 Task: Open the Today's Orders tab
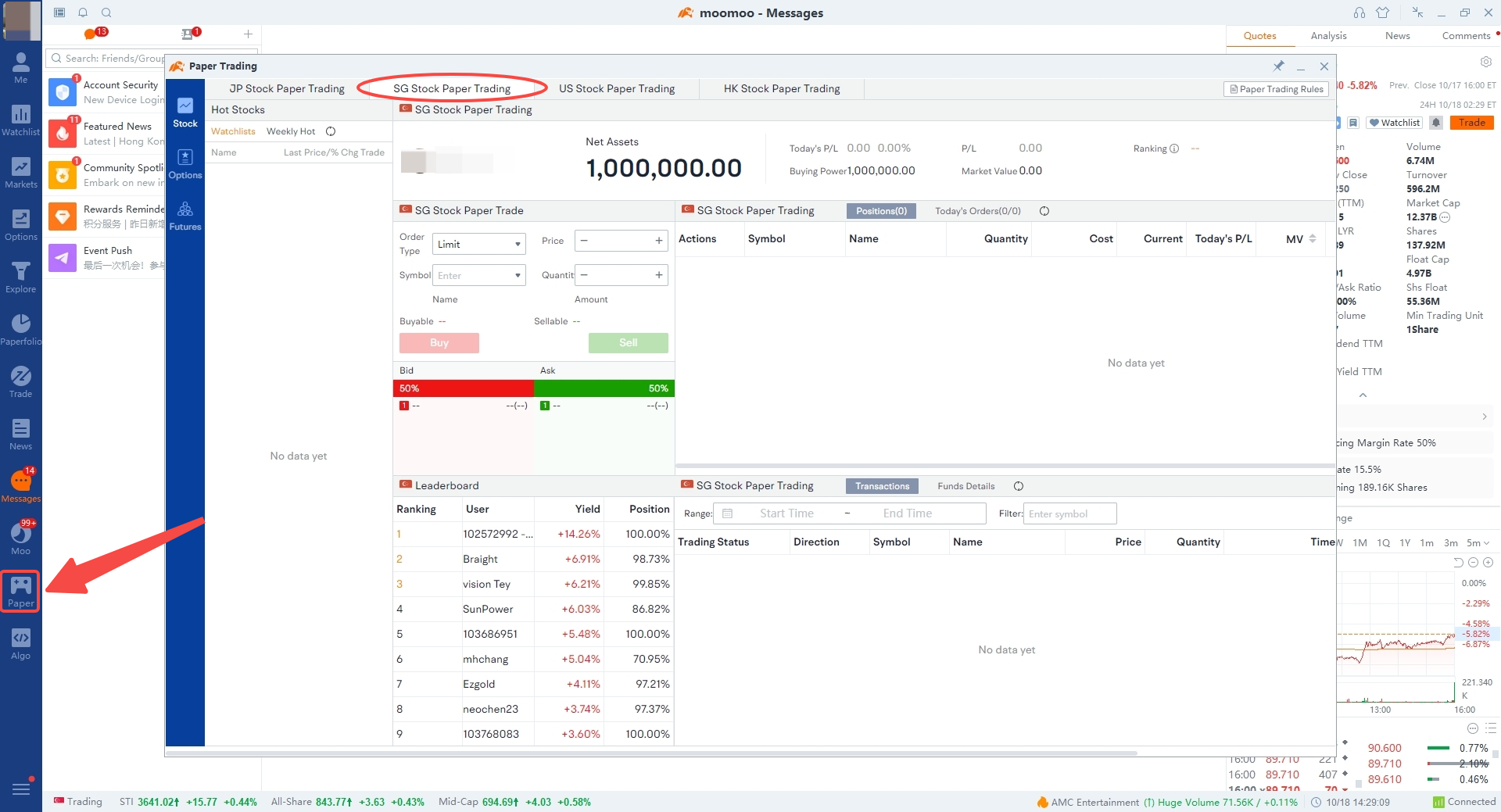pyautogui.click(x=978, y=211)
